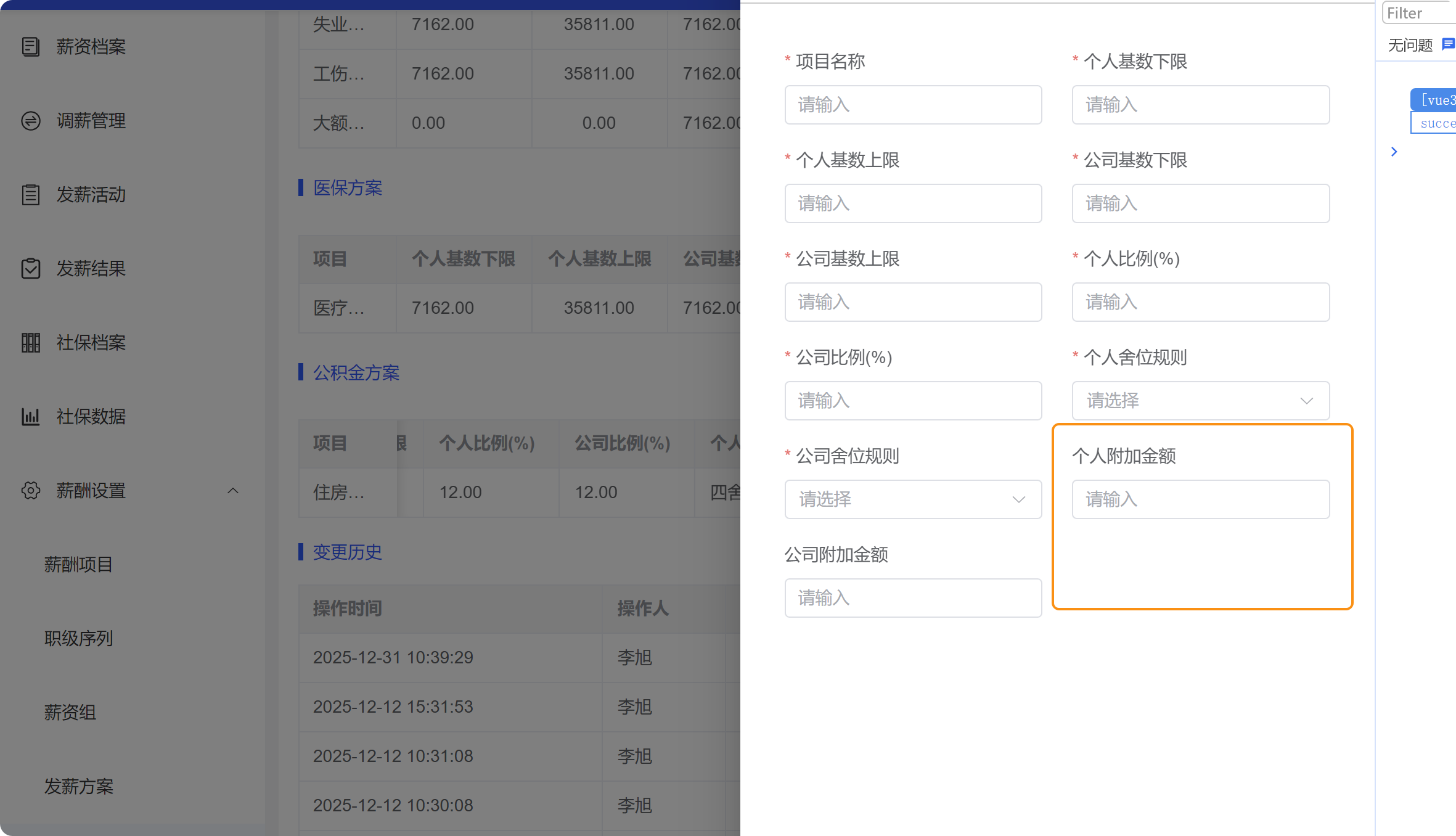
Task: Click the 社保数据 chart icon
Action: click(31, 417)
